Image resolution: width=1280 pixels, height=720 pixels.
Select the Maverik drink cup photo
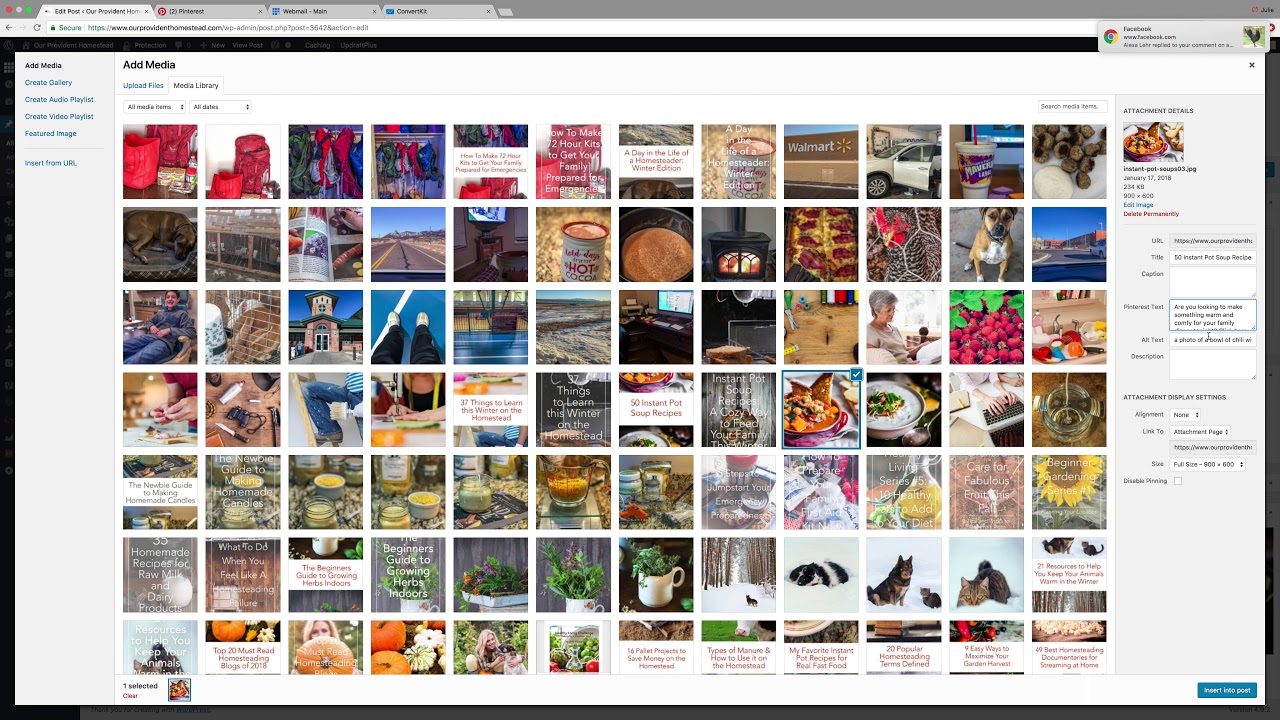(986, 162)
